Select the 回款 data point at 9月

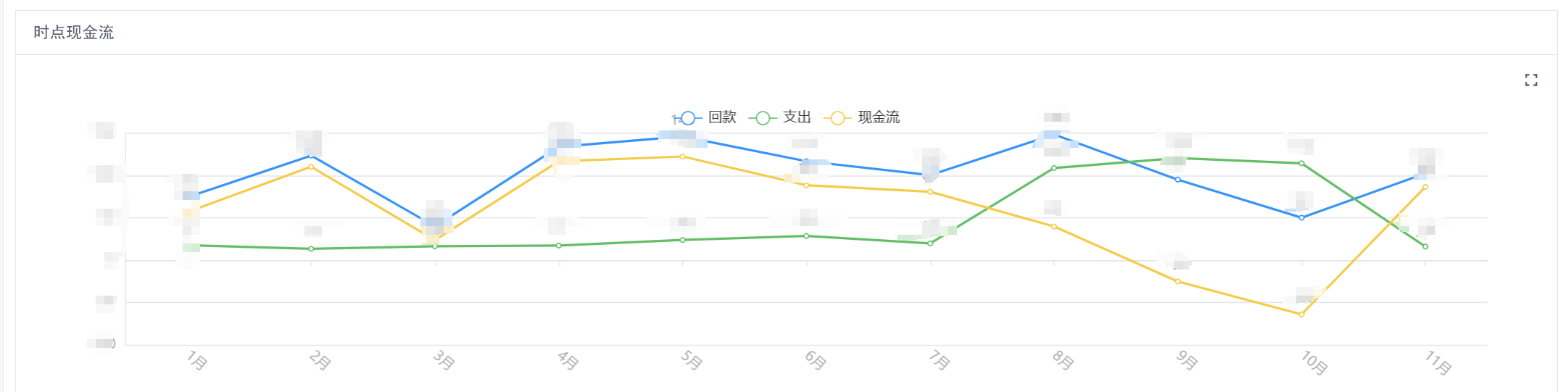pyautogui.click(x=1178, y=180)
